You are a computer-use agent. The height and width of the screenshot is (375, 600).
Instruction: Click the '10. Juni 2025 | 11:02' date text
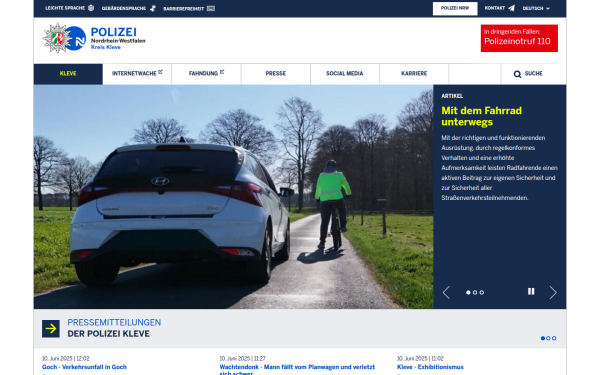tap(420, 359)
